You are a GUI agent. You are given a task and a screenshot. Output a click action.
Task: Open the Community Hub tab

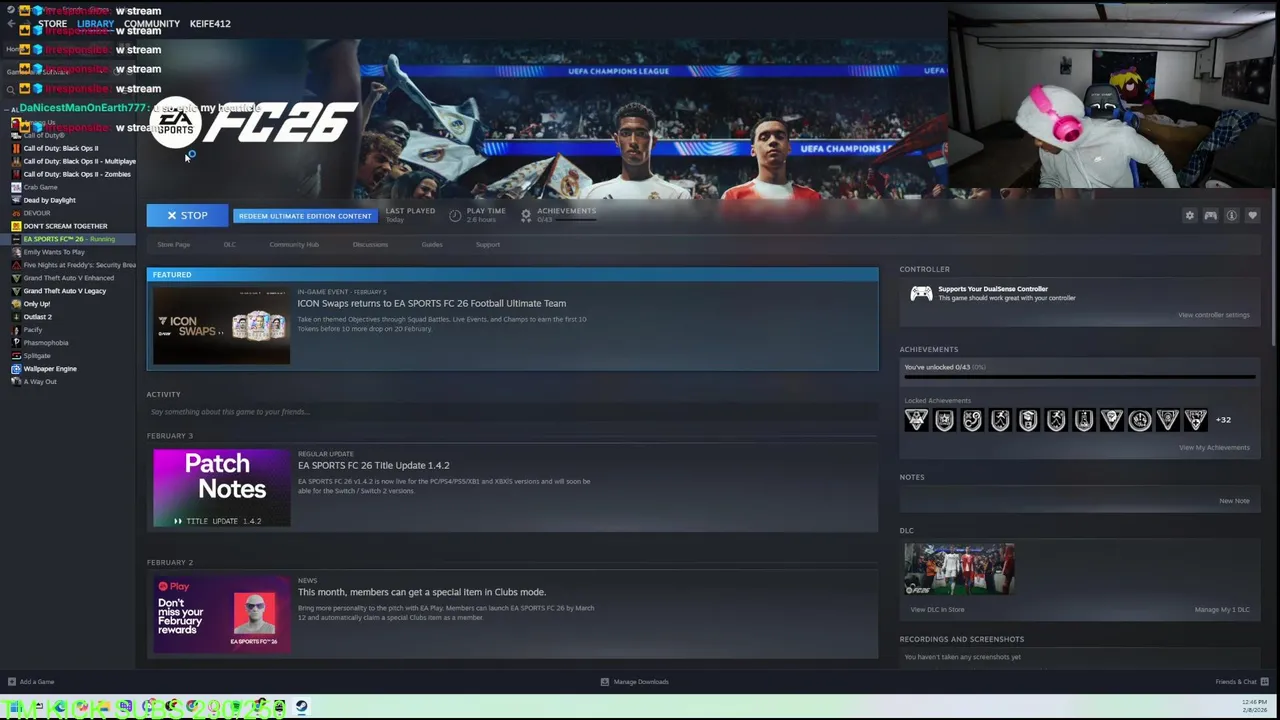click(x=294, y=244)
